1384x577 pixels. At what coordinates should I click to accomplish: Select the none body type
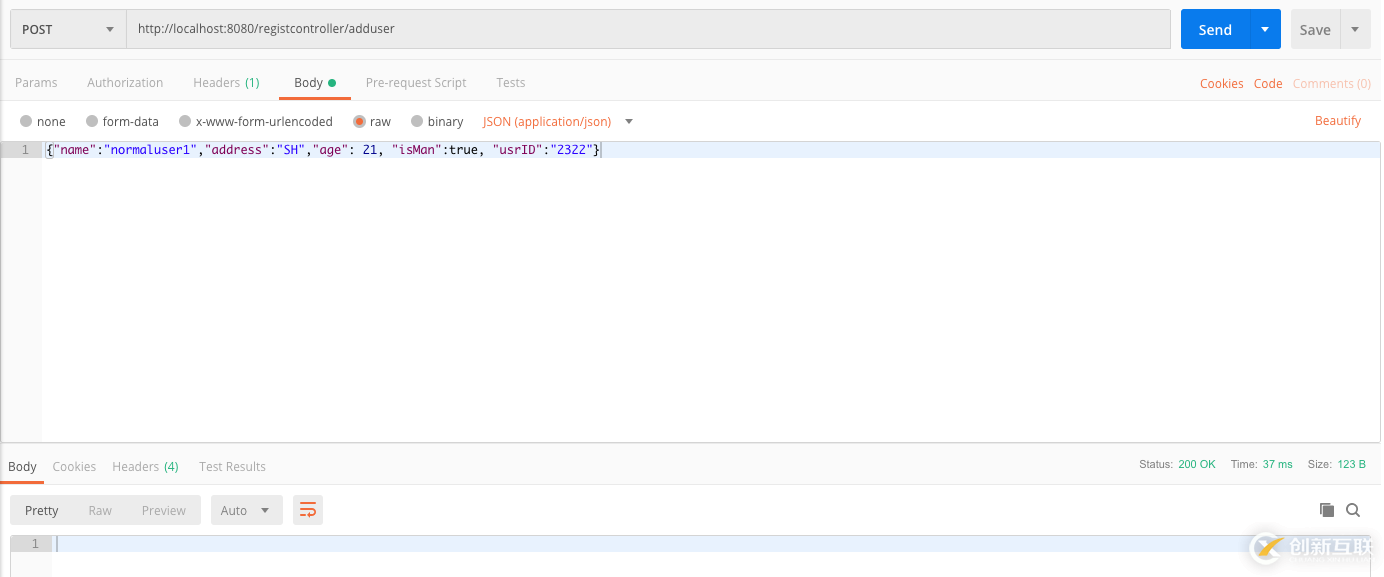(x=43, y=121)
